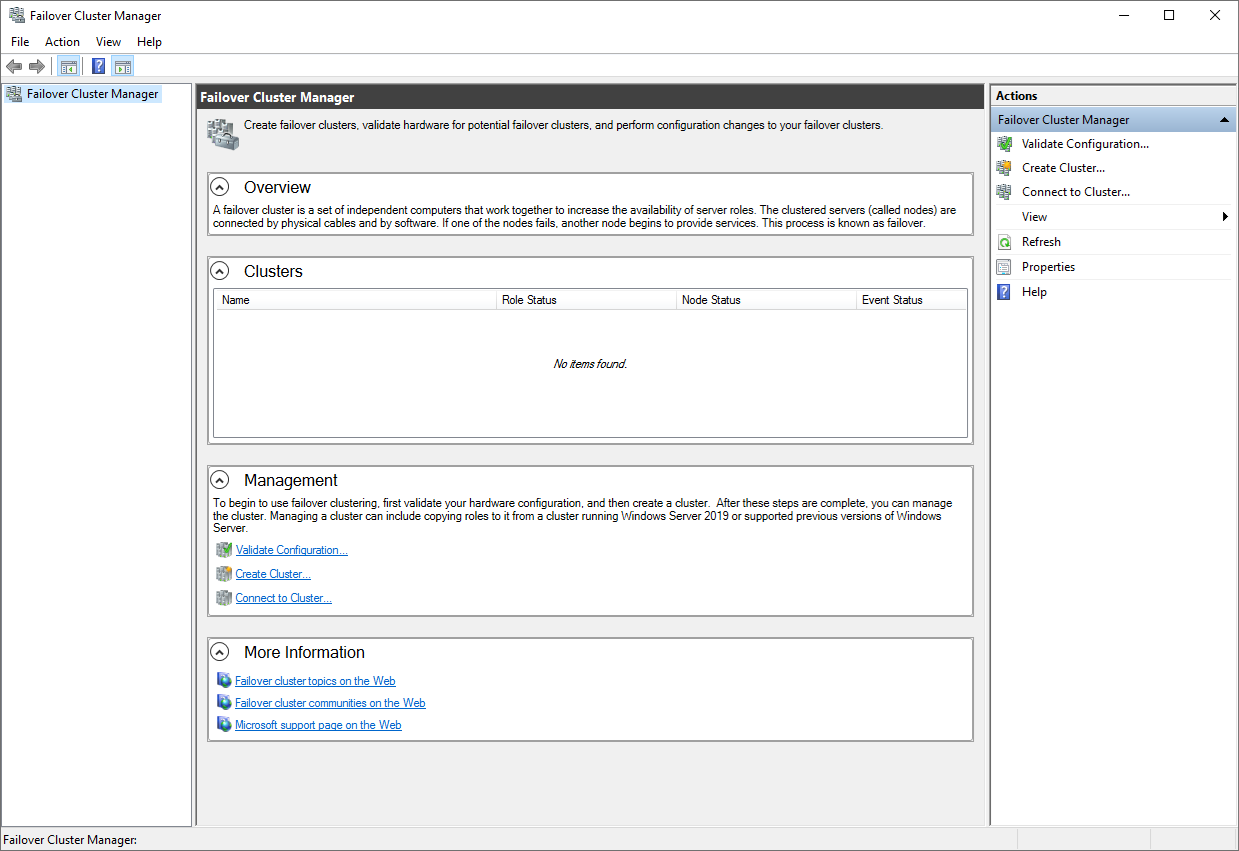Select Refresh in Actions pane

(1041, 242)
